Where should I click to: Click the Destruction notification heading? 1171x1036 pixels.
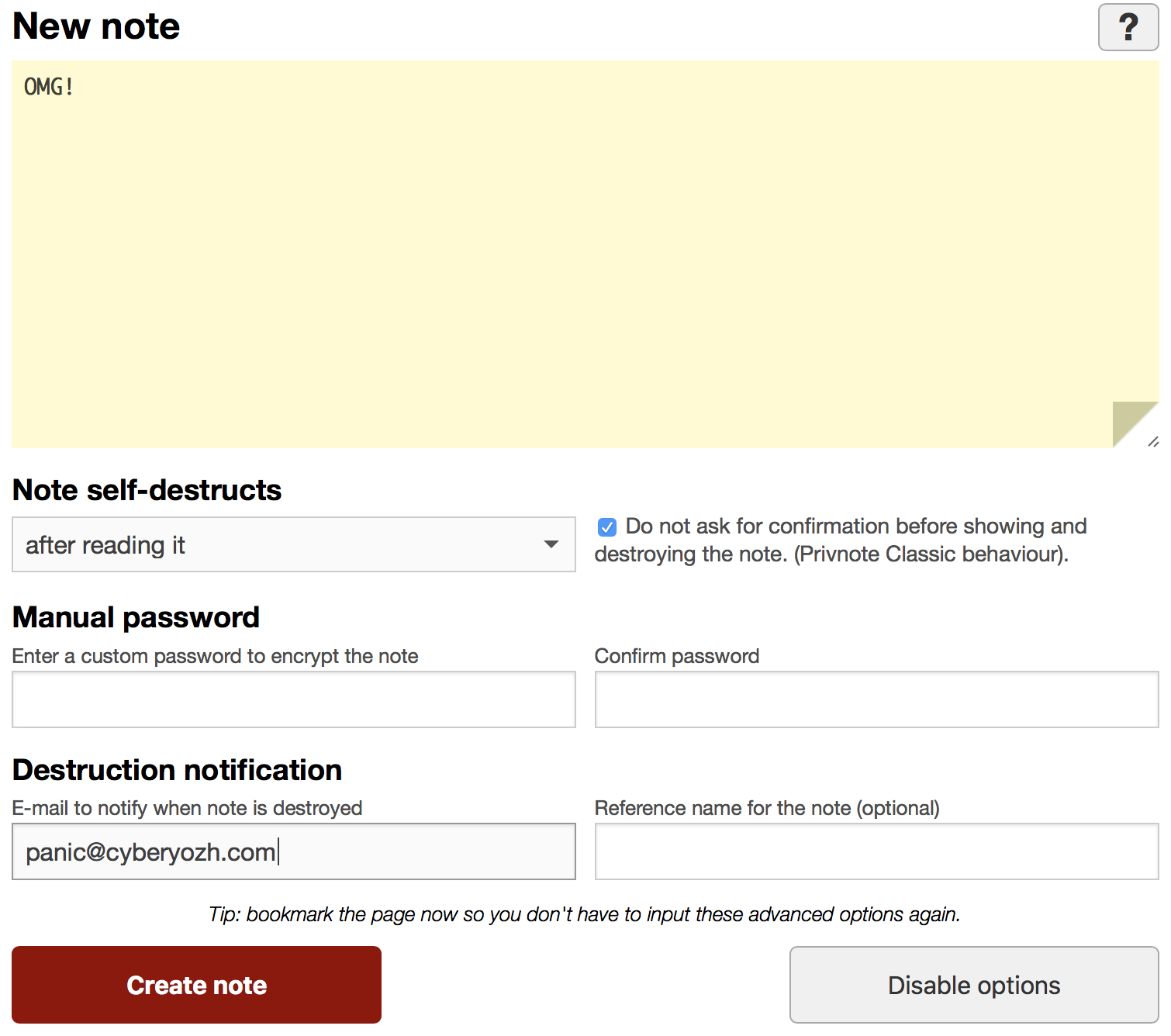[177, 770]
